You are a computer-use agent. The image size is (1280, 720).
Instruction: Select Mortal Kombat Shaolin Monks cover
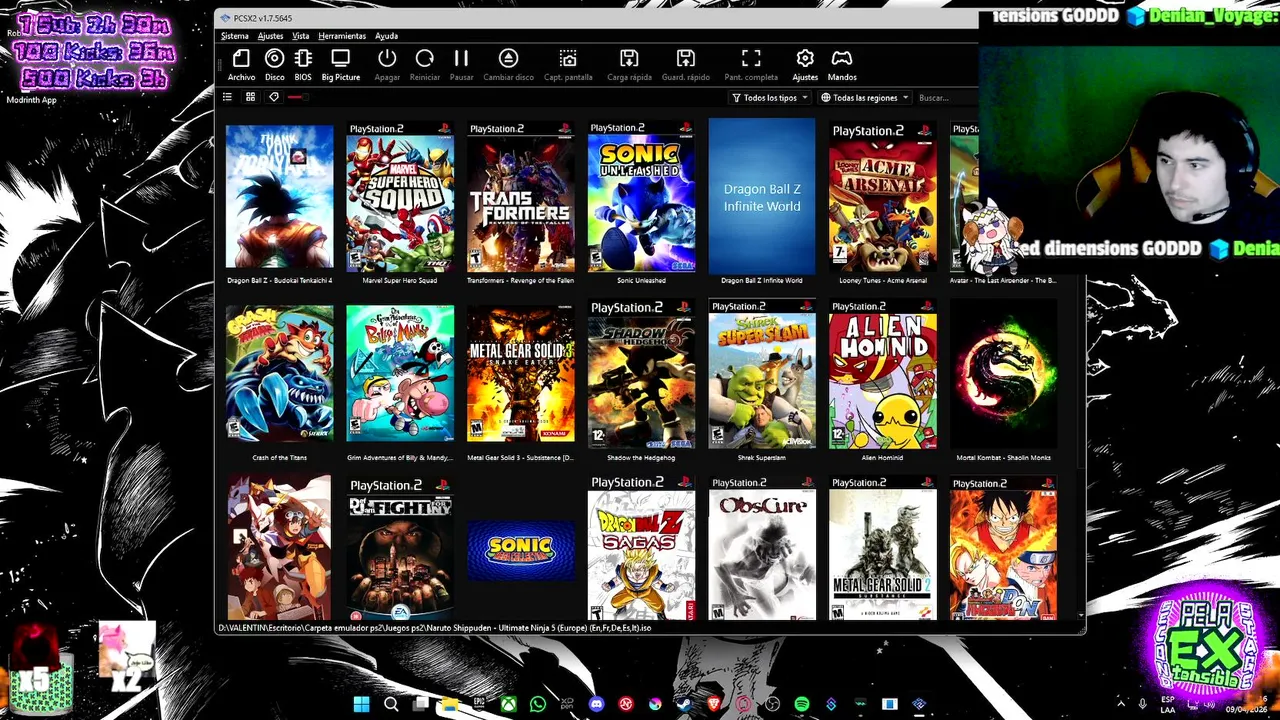(1003, 373)
